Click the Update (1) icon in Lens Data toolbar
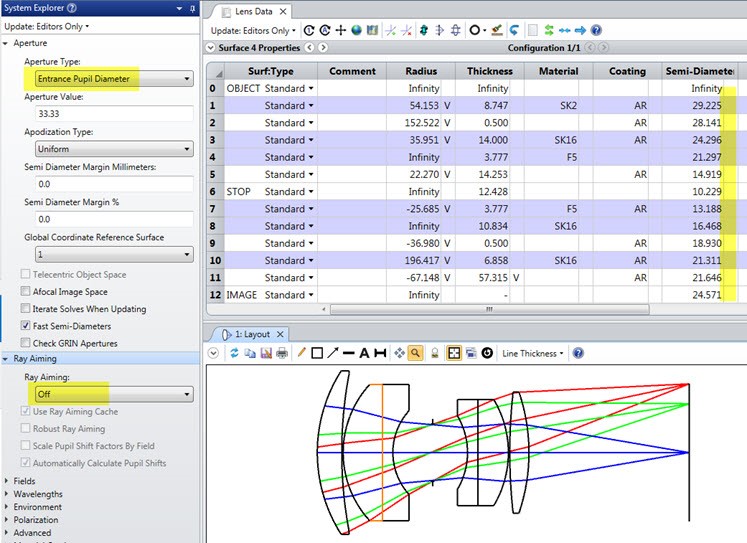Image resolution: width=747 pixels, height=543 pixels. click(x=309, y=30)
